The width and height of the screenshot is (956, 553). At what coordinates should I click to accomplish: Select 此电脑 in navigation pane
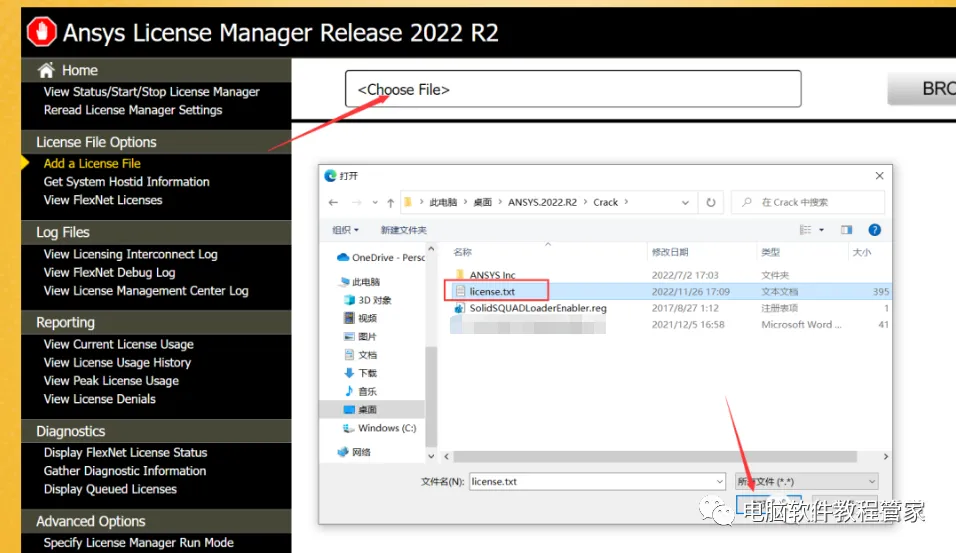(x=360, y=282)
